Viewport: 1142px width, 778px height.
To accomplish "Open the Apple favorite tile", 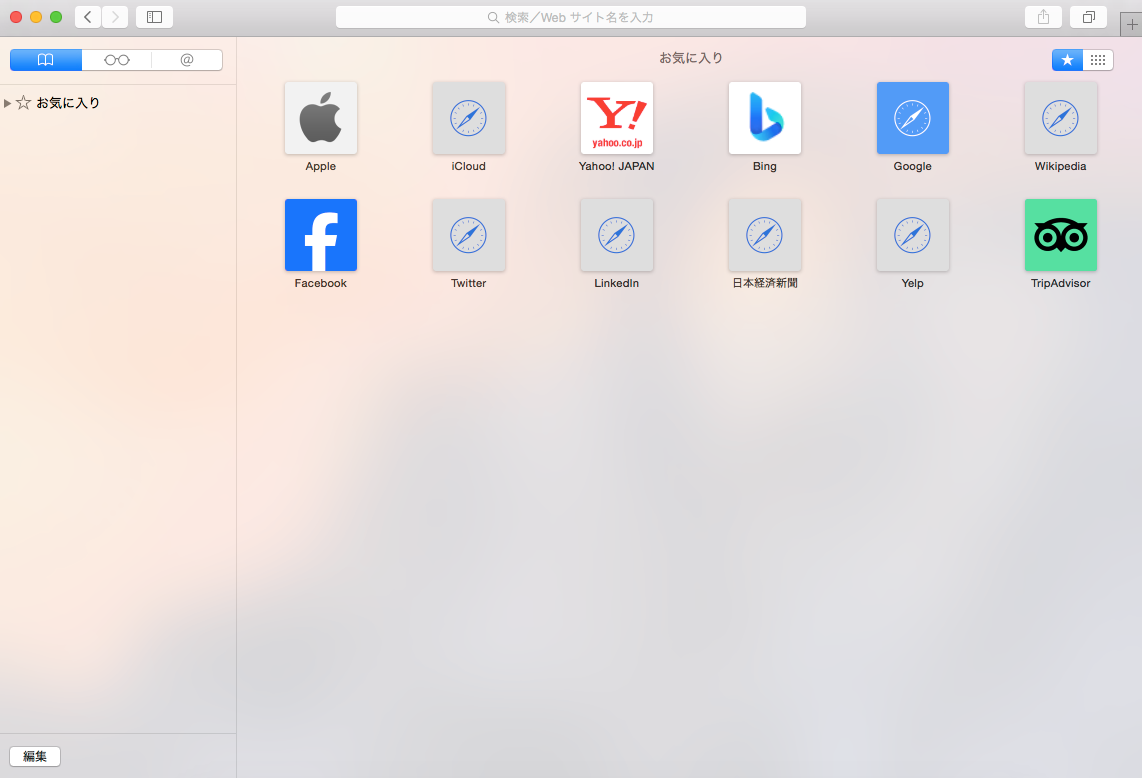I will click(320, 118).
